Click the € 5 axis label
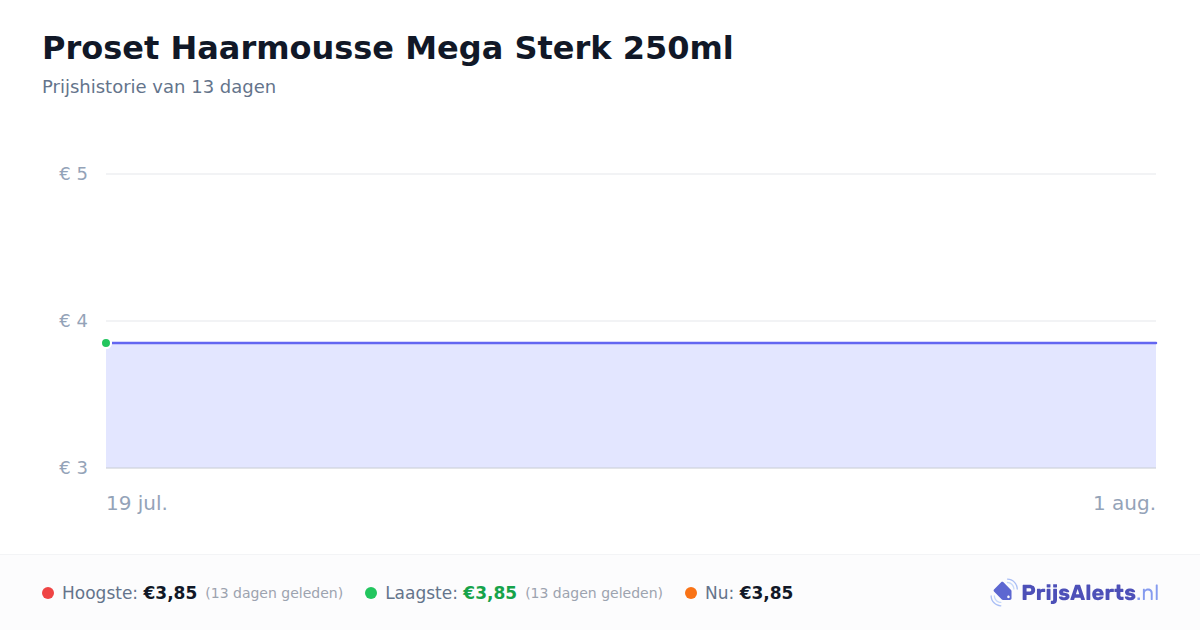Screen dimensions: 1200x630 pos(73,174)
